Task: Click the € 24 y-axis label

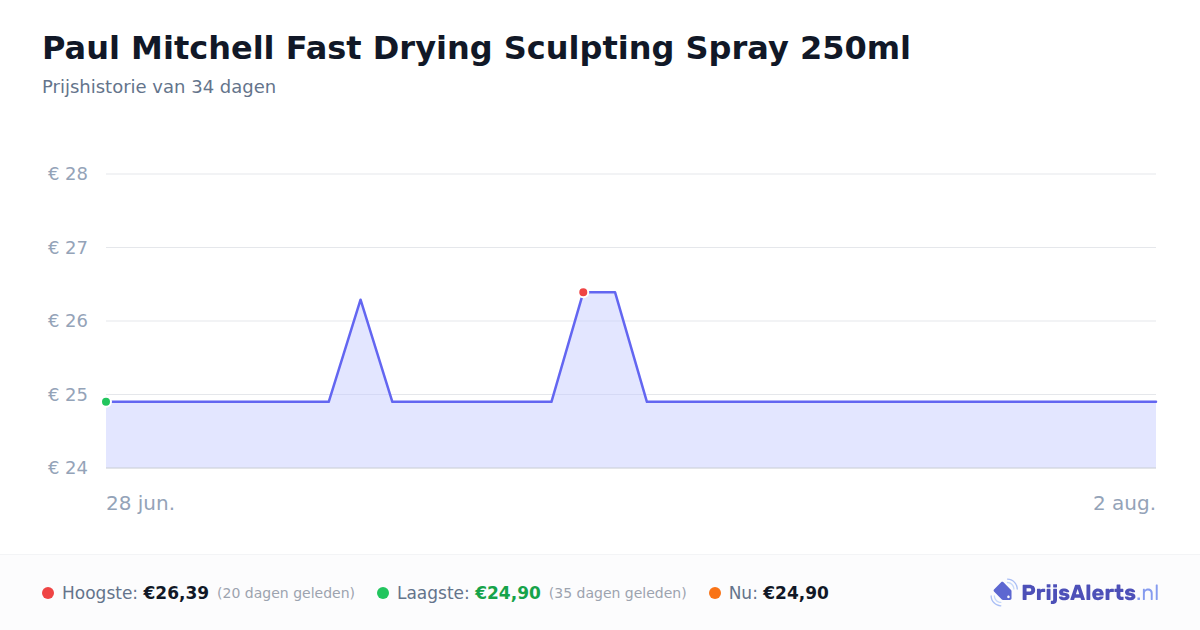Action: coord(68,468)
